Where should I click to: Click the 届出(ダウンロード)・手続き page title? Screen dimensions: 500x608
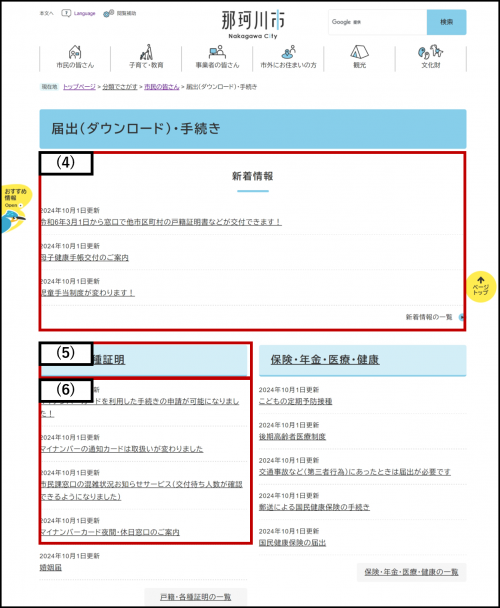[x=136, y=129]
